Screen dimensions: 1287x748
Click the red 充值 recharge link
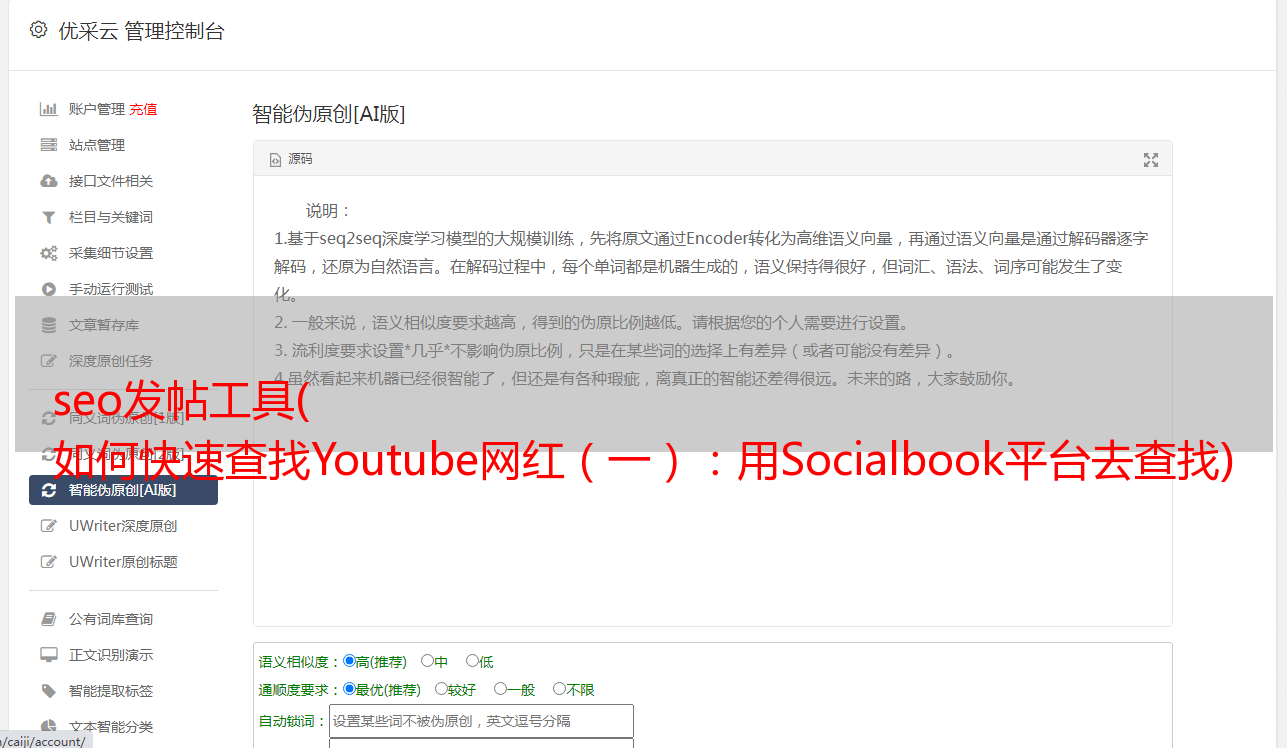(143, 109)
